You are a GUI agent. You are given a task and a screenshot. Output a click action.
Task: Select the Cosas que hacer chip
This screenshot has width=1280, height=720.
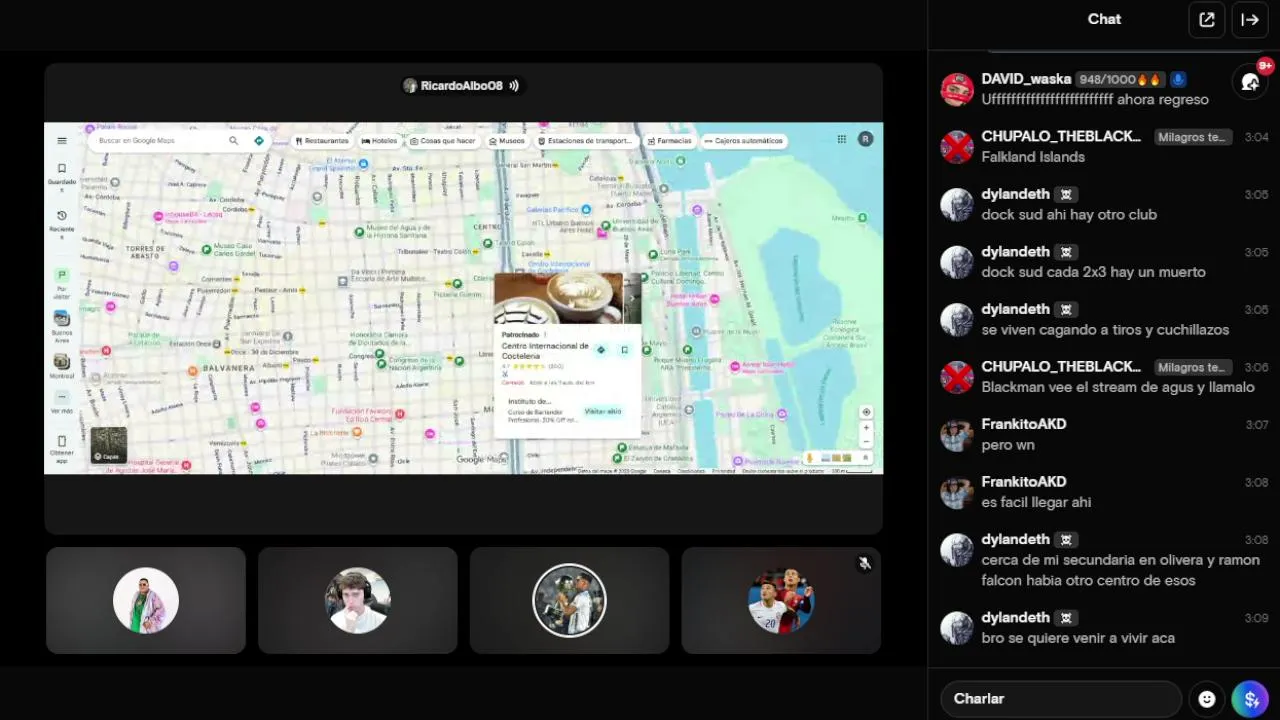click(x=442, y=141)
